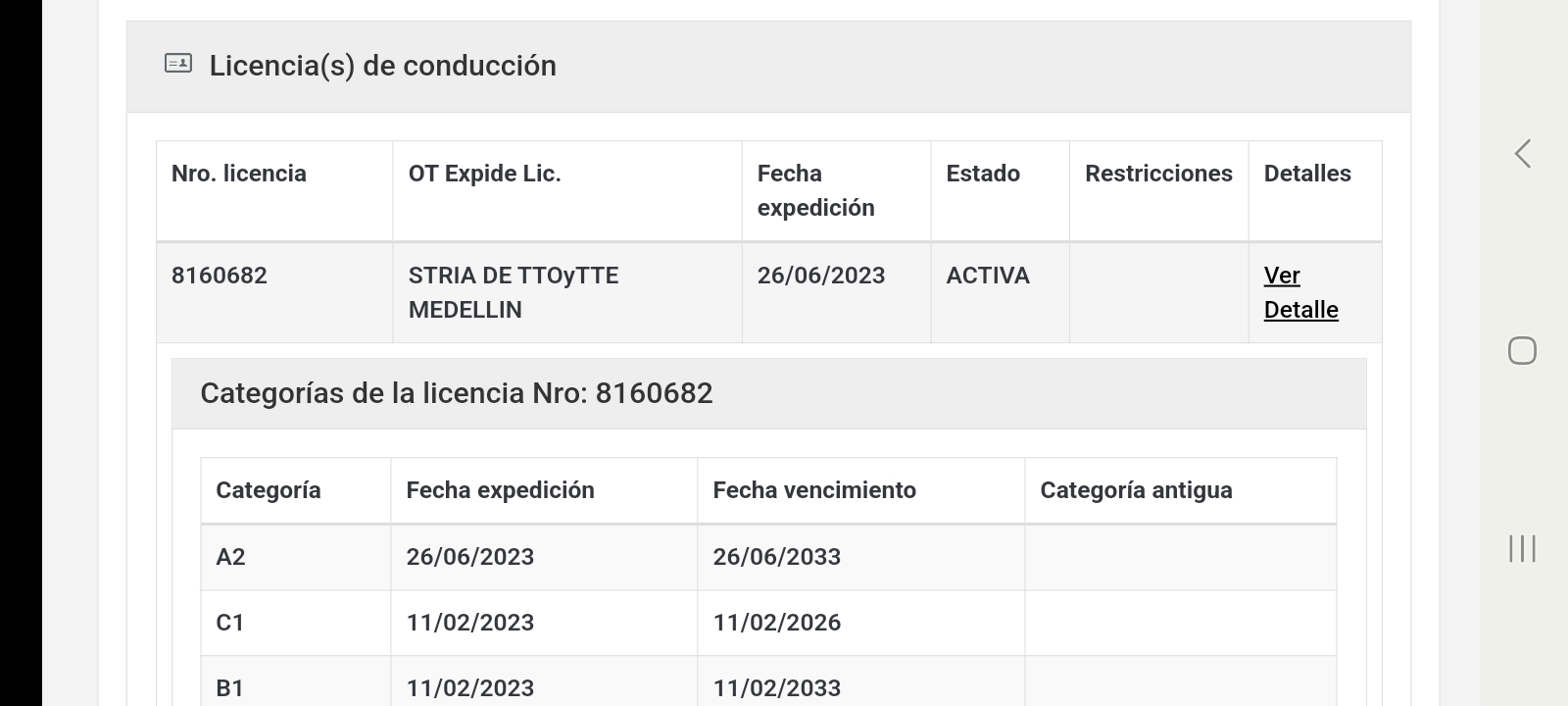
Task: Tap the Android home button
Action: pyautogui.click(x=1522, y=350)
